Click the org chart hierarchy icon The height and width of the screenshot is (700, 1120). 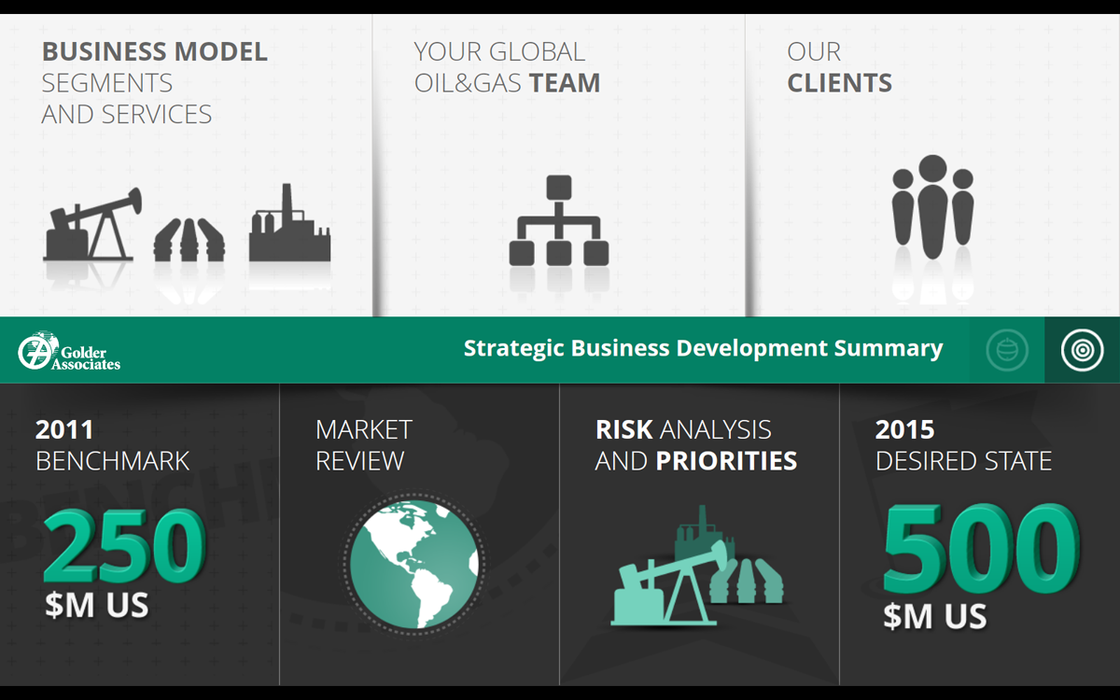pos(558,221)
